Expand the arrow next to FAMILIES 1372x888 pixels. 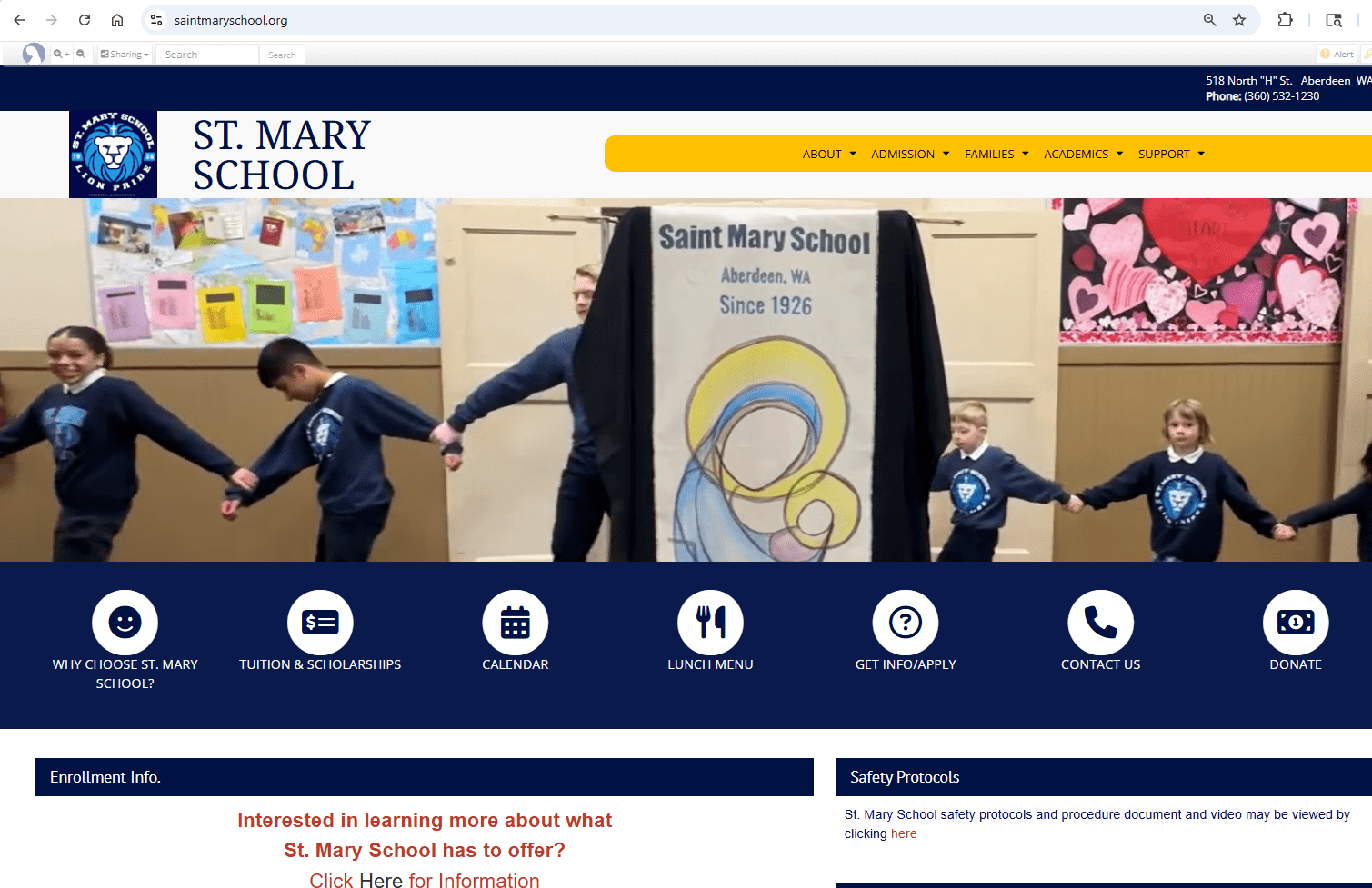1026,154
